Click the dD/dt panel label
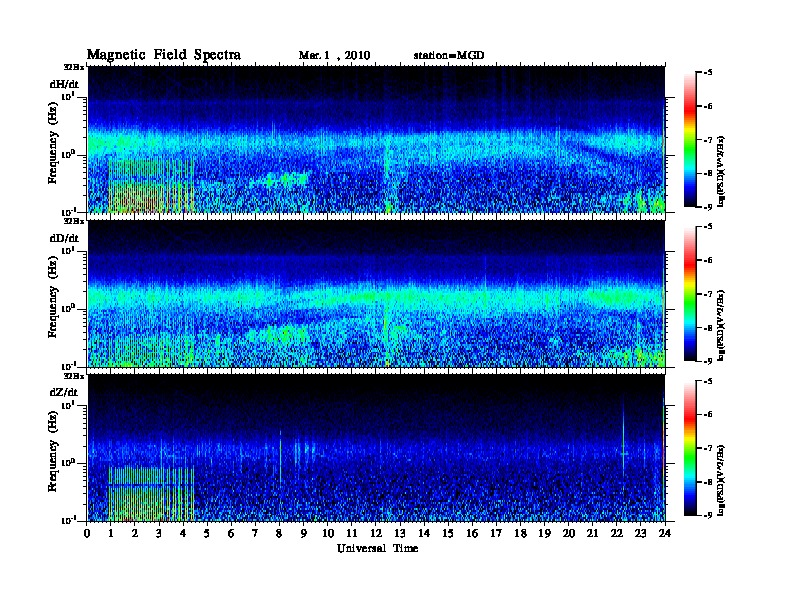The image size is (792, 612). click(x=64, y=238)
